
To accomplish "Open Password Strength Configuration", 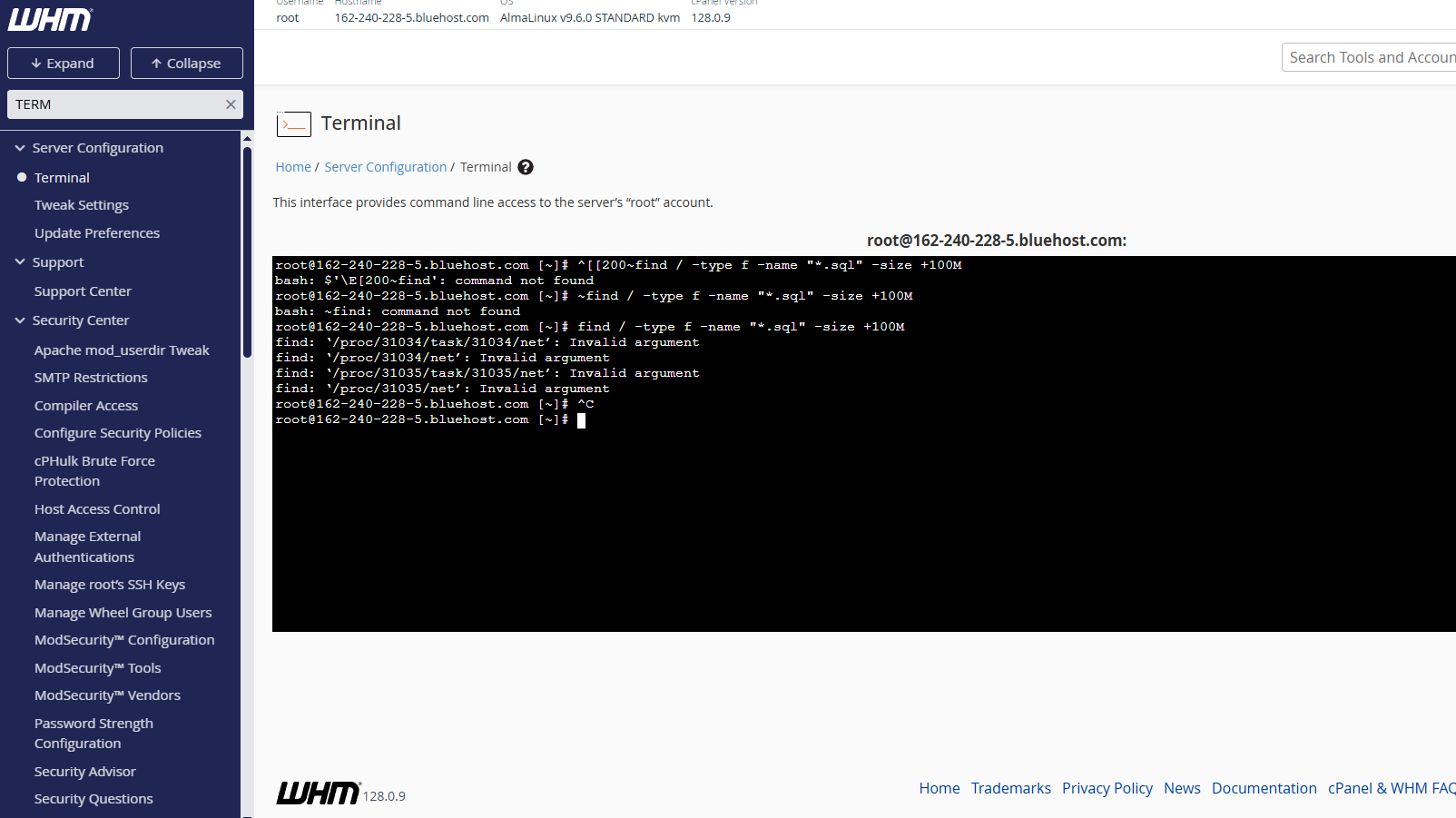I will 93,734.
